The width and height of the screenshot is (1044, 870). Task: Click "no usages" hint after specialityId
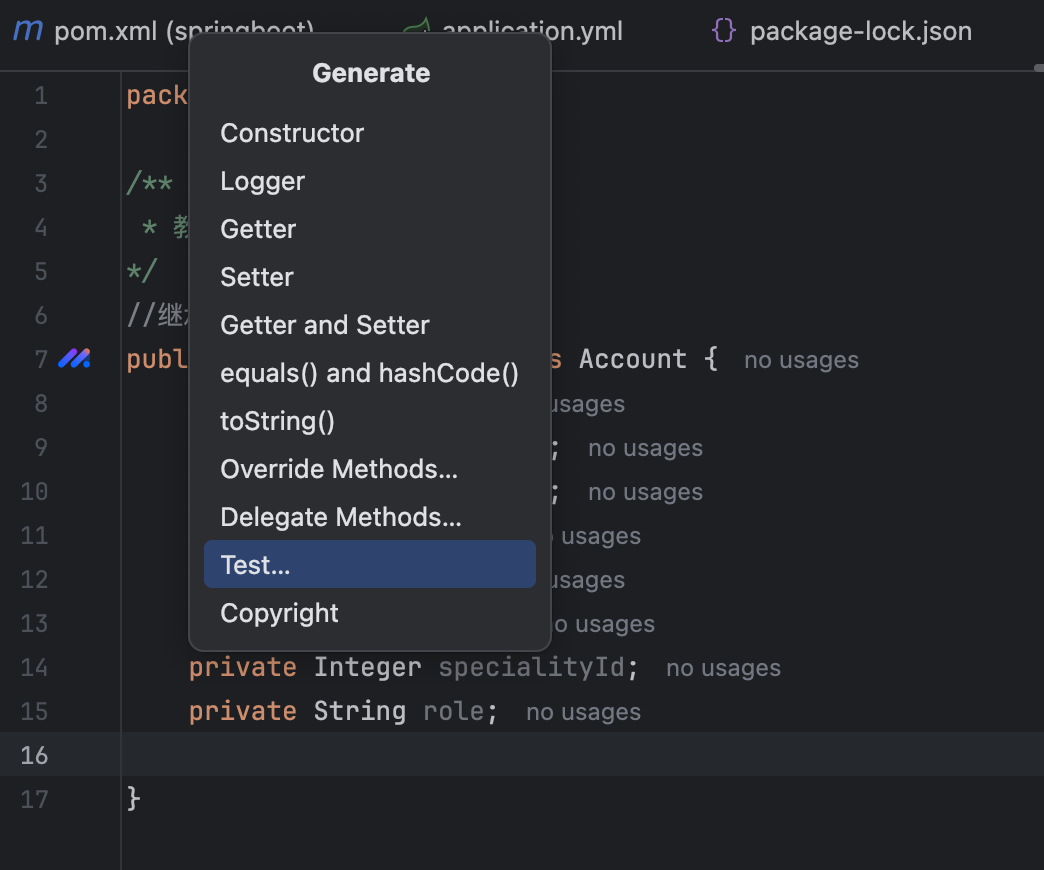click(x=723, y=668)
